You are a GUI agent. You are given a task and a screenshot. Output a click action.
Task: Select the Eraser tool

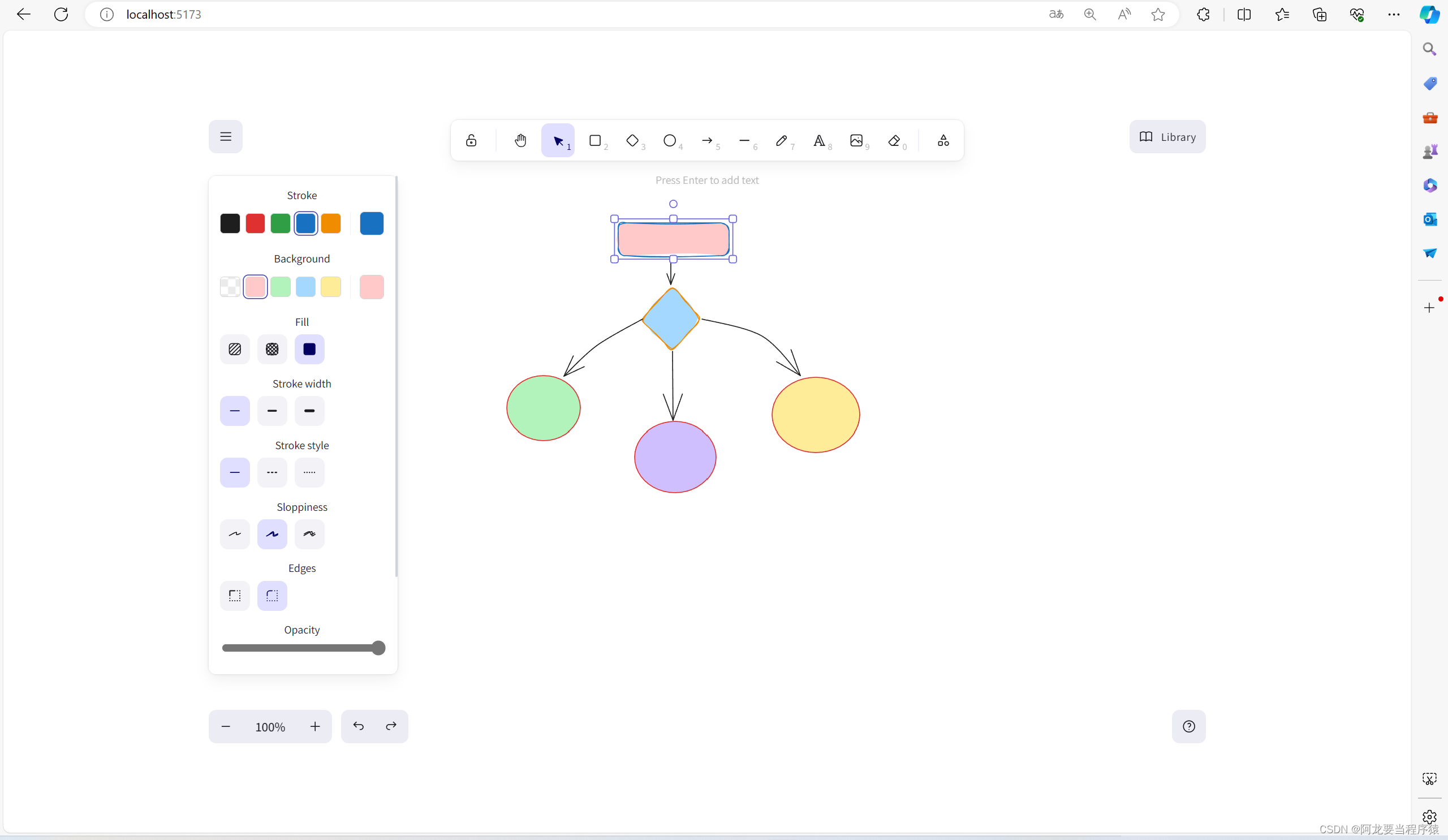point(894,141)
